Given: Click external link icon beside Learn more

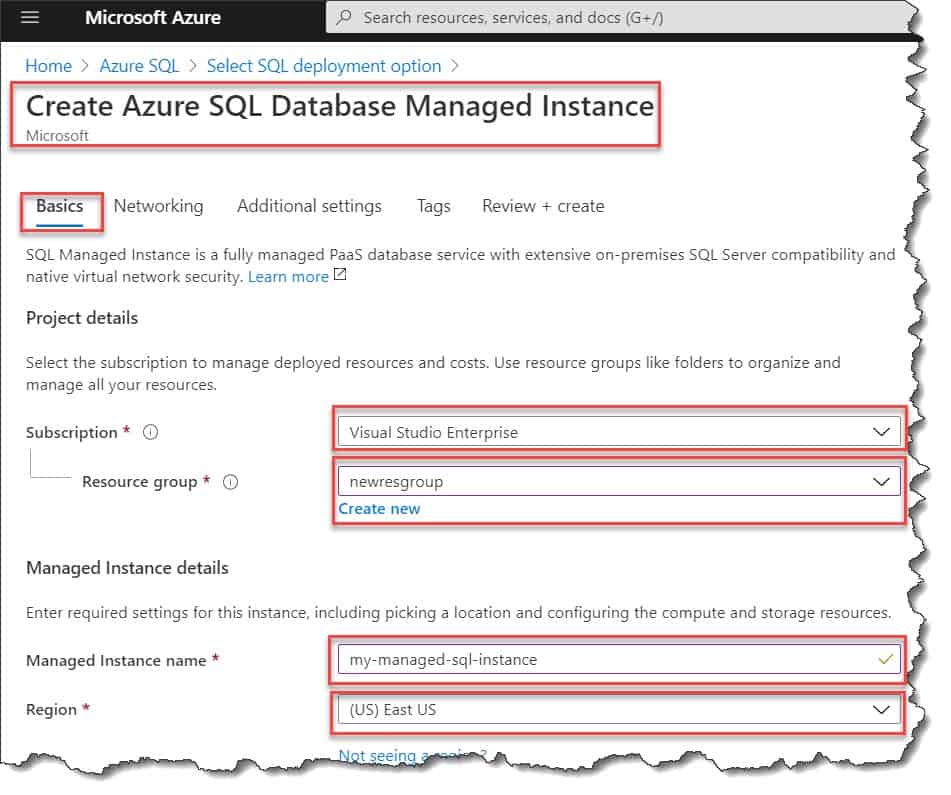Looking at the screenshot, I should coord(340,275).
